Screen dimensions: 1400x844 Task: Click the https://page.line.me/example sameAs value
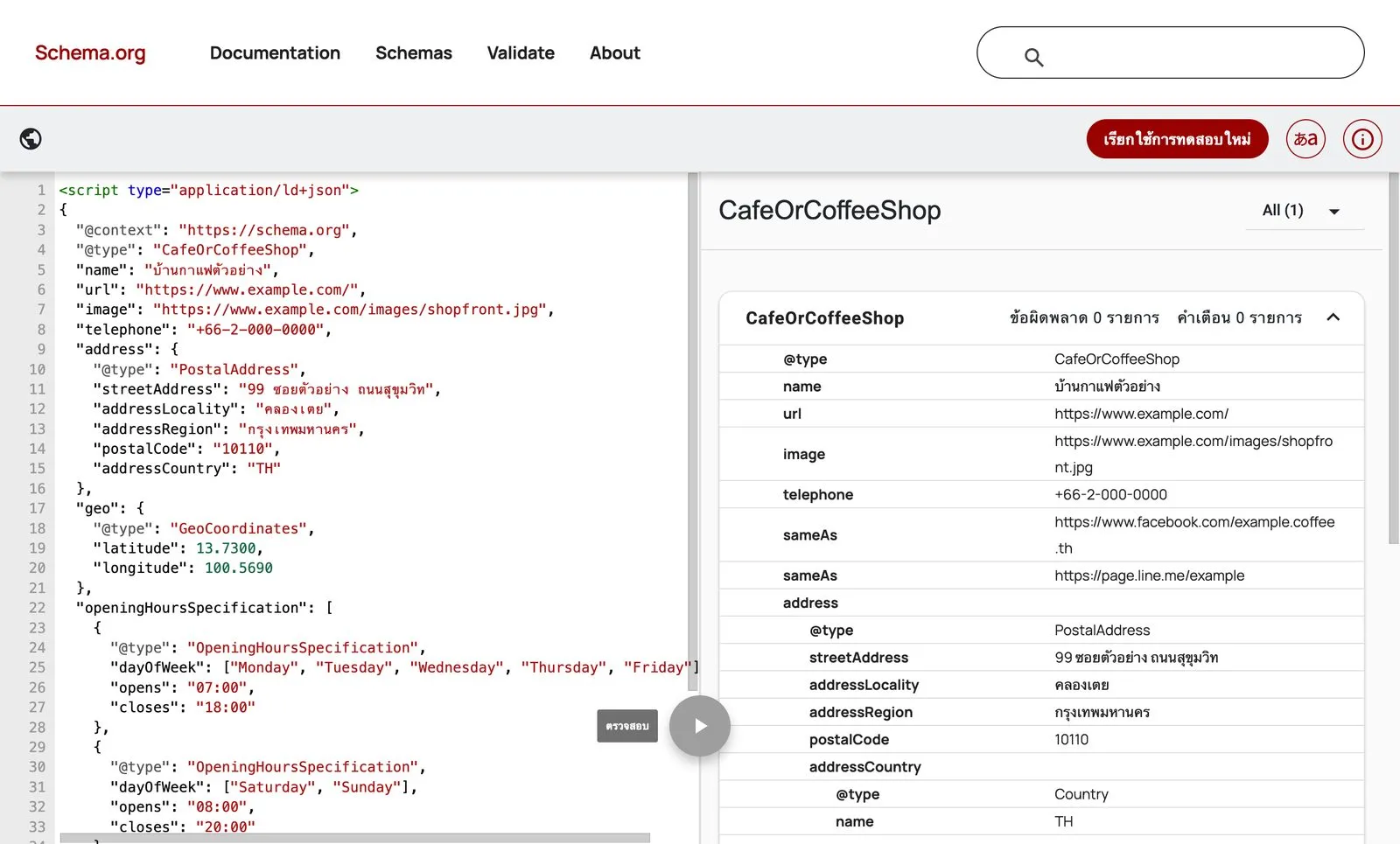coord(1149,575)
